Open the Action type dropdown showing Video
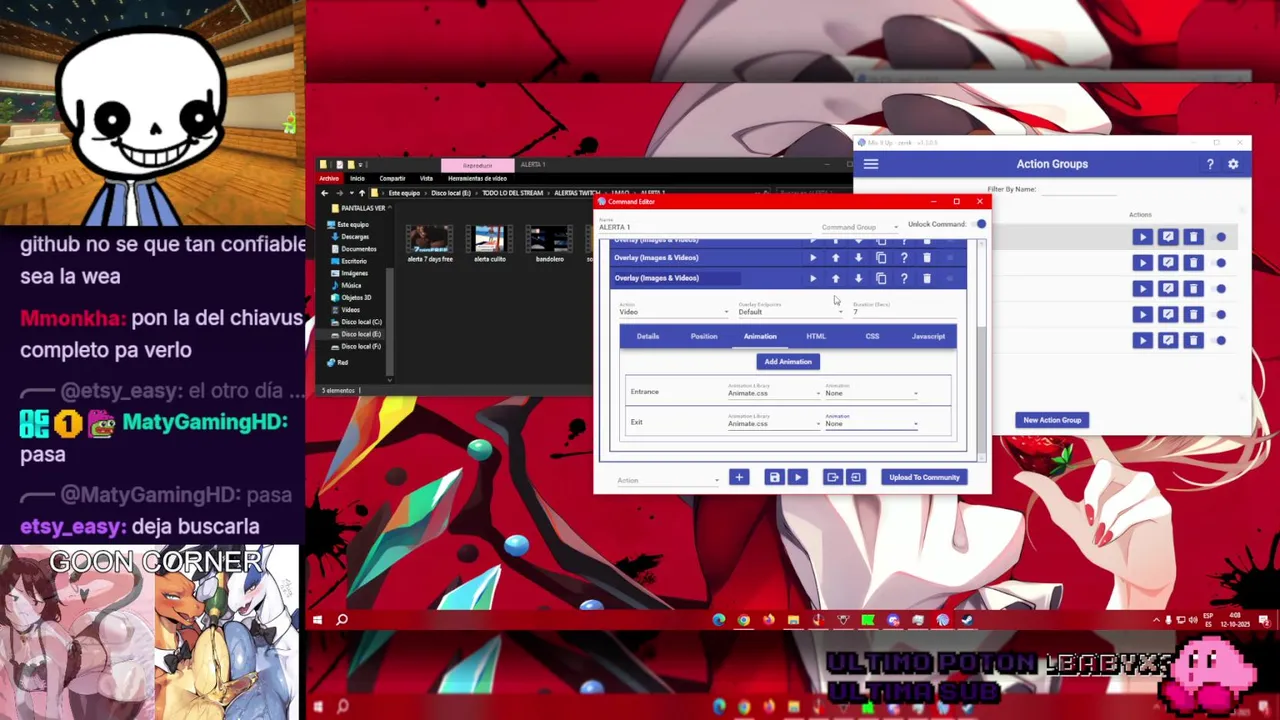1280x720 pixels. [674, 312]
